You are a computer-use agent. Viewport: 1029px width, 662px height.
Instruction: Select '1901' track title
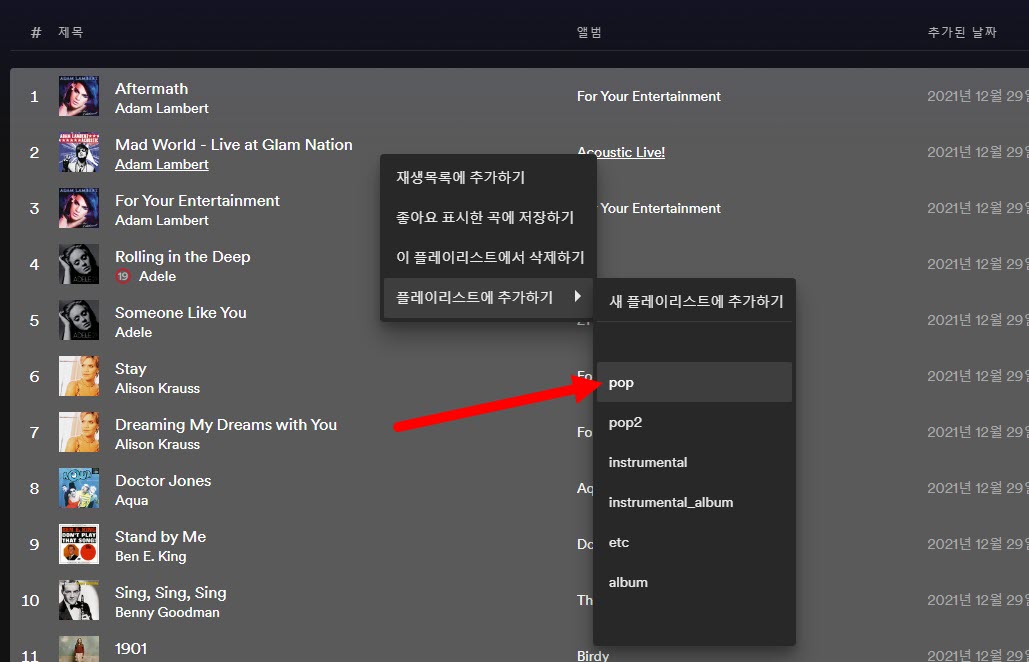(x=131, y=648)
